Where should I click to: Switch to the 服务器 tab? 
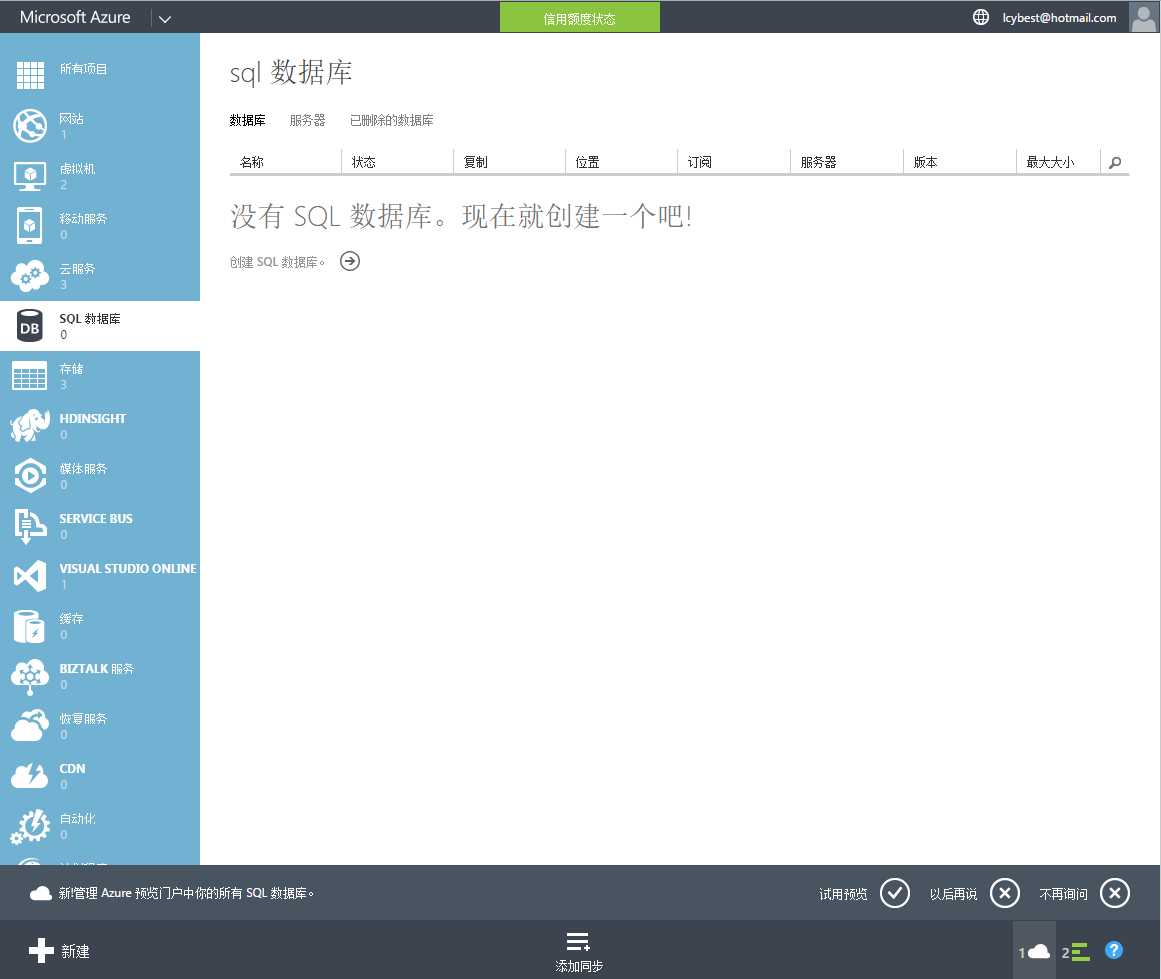pyautogui.click(x=307, y=120)
